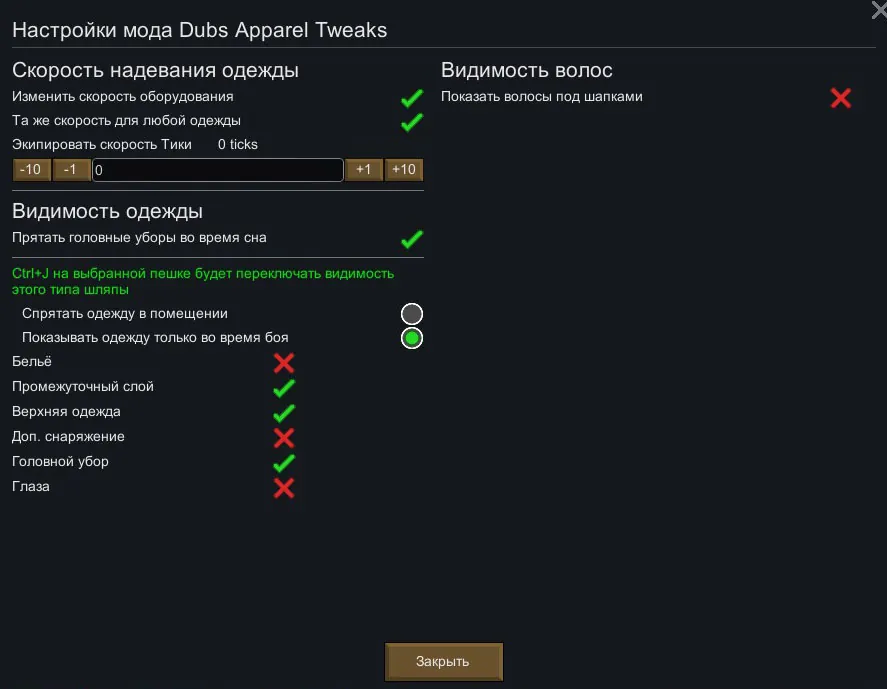The width and height of the screenshot is (887, 689).
Task: Select "Показывать одежду только во время боя" radio
Action: tap(412, 338)
